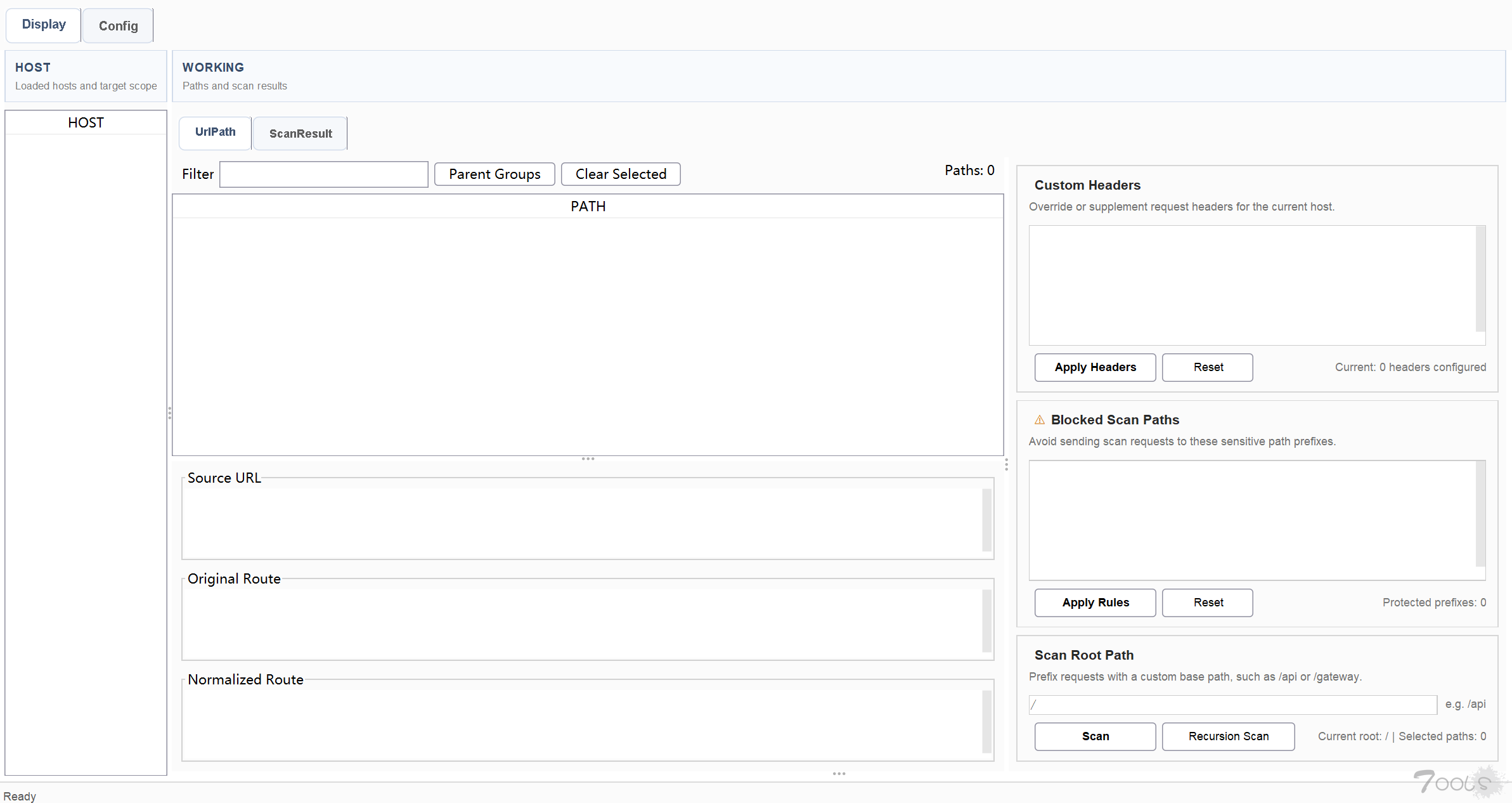1512x803 pixels.
Task: Click the Blocked Scan Paths warning icon
Action: [1040, 420]
